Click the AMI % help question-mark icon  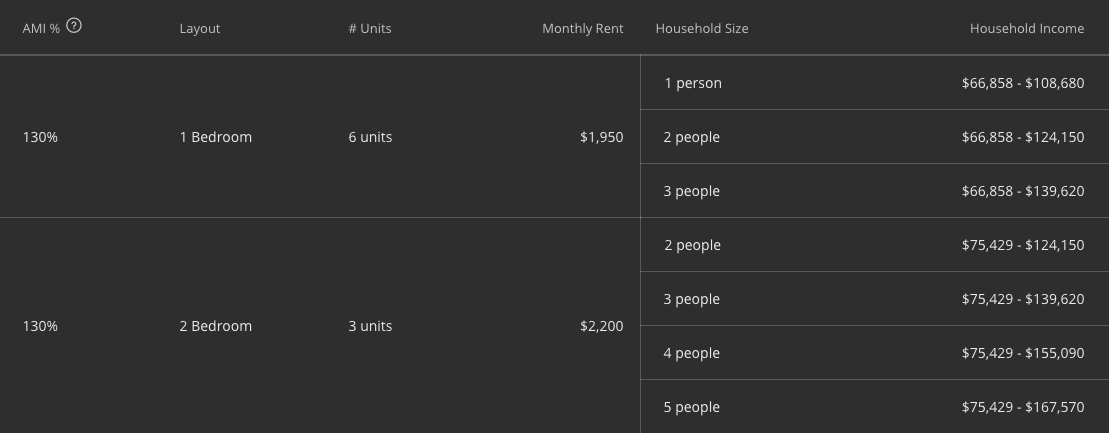point(74,25)
